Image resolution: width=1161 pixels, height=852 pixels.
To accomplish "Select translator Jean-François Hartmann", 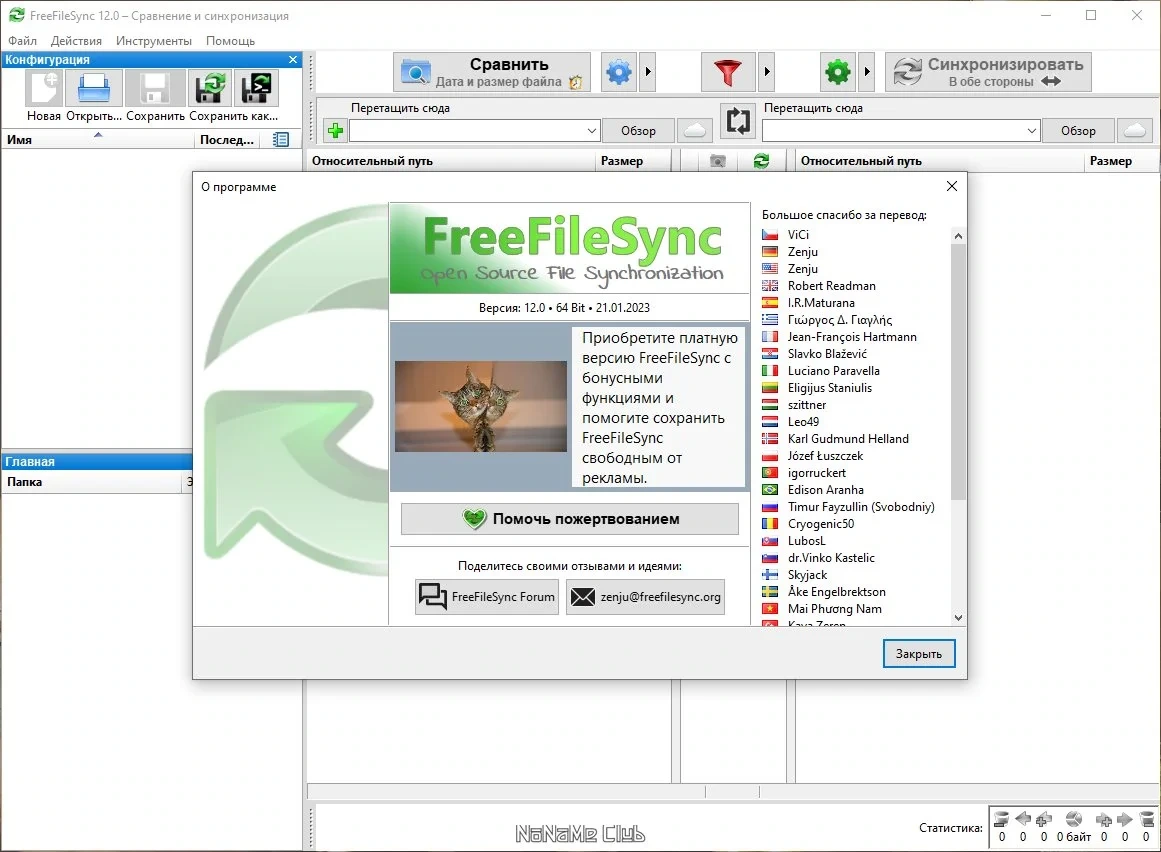I will coord(851,337).
